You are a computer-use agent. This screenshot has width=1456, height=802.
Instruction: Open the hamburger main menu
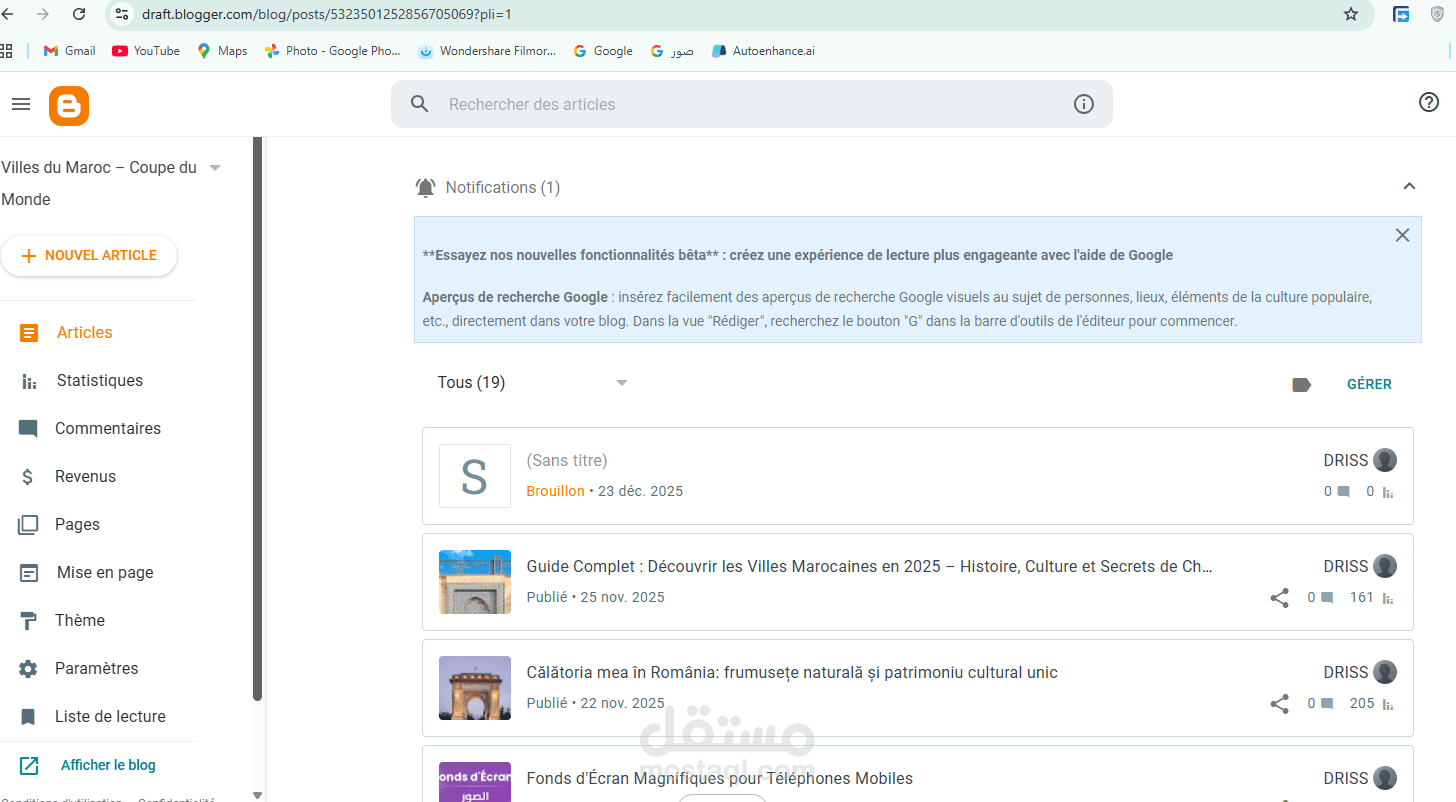pos(21,104)
